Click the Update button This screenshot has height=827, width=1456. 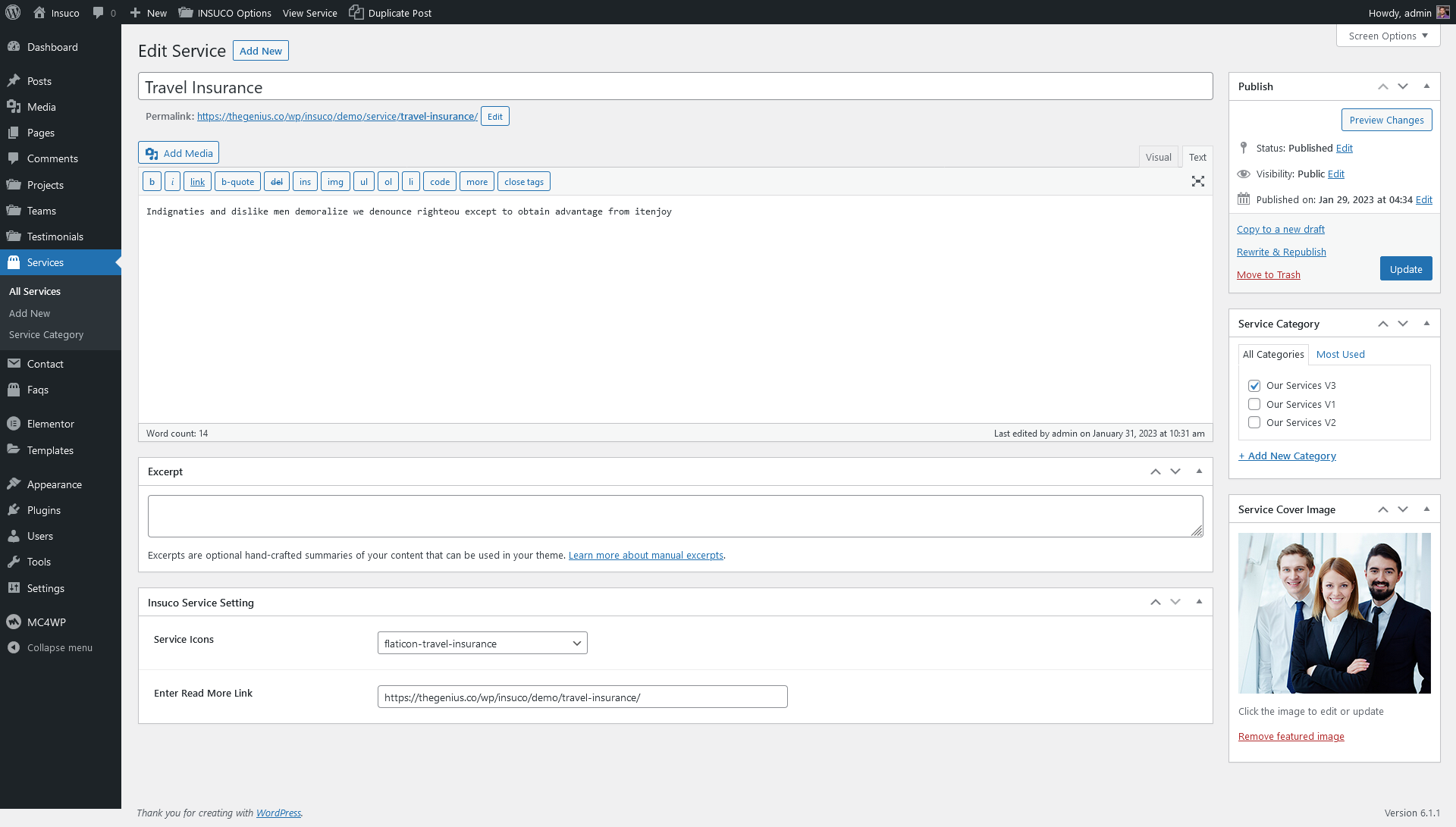pos(1405,269)
